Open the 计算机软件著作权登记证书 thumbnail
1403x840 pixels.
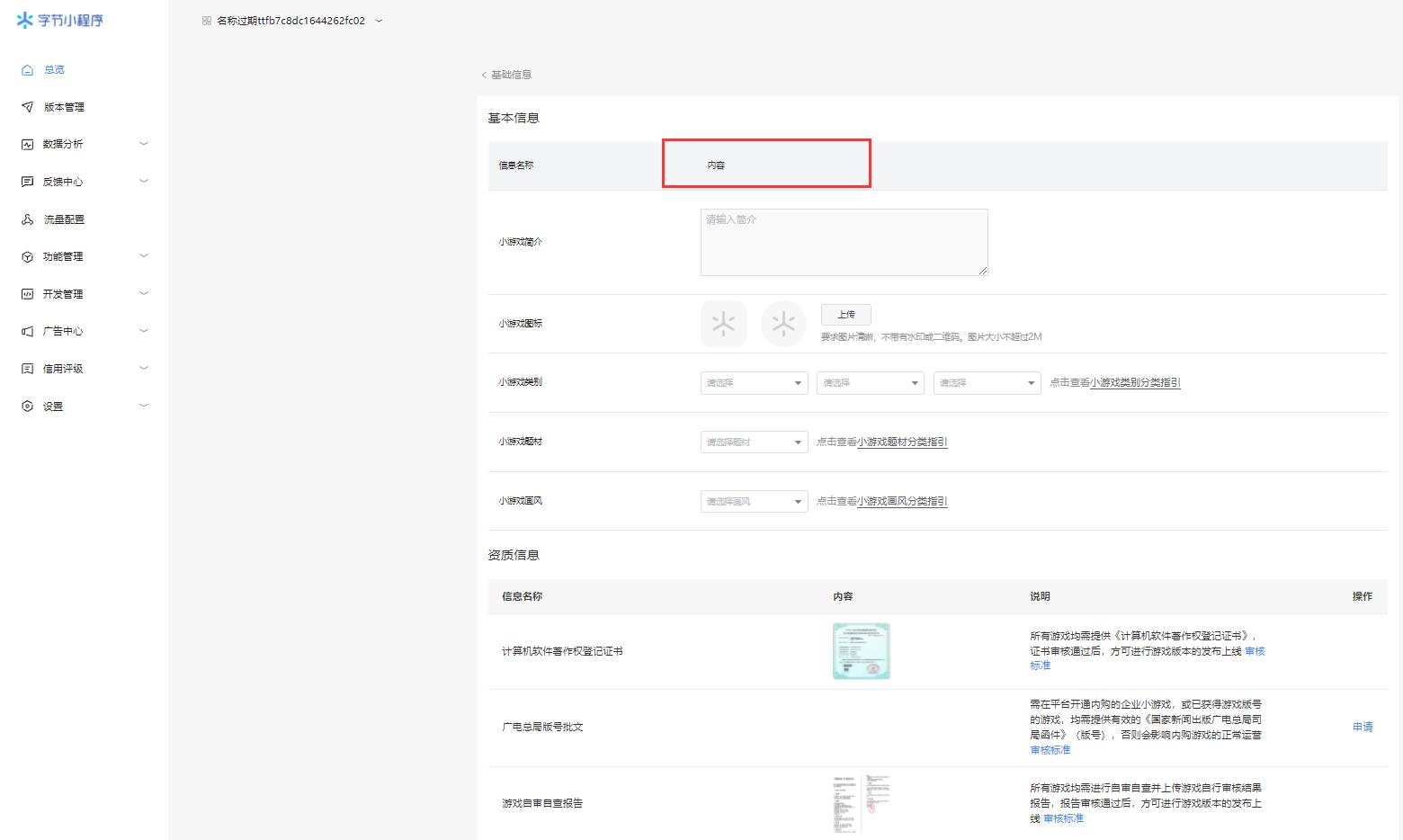click(x=861, y=650)
